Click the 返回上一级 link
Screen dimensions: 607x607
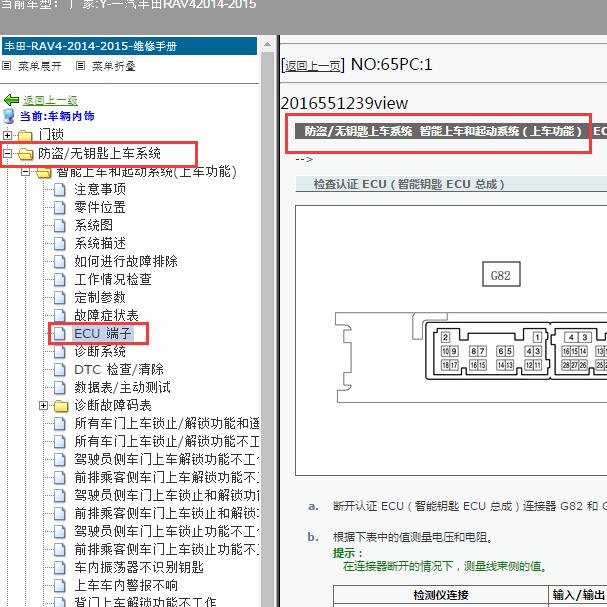[50, 100]
